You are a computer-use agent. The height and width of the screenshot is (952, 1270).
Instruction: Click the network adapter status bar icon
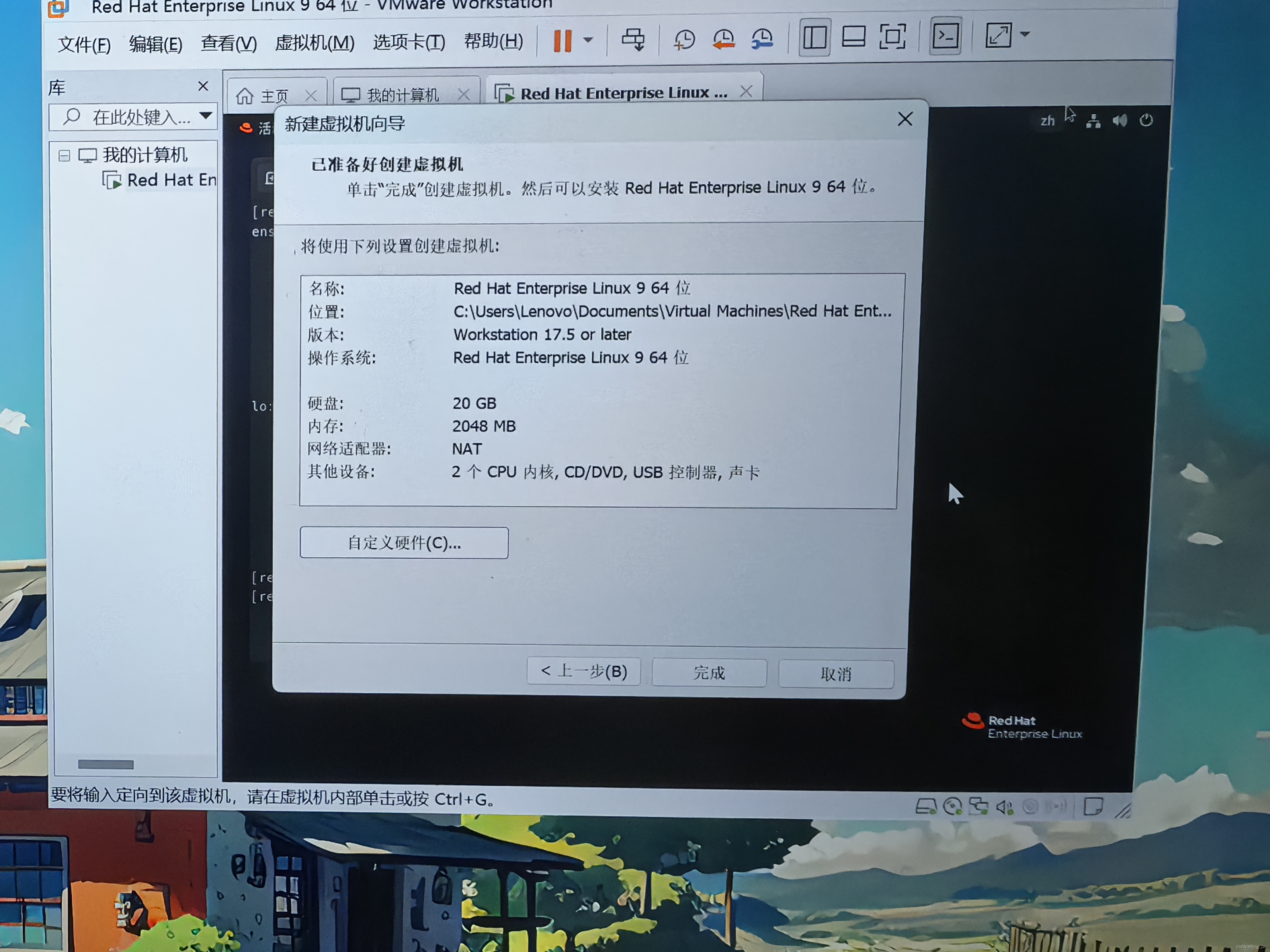[978, 806]
